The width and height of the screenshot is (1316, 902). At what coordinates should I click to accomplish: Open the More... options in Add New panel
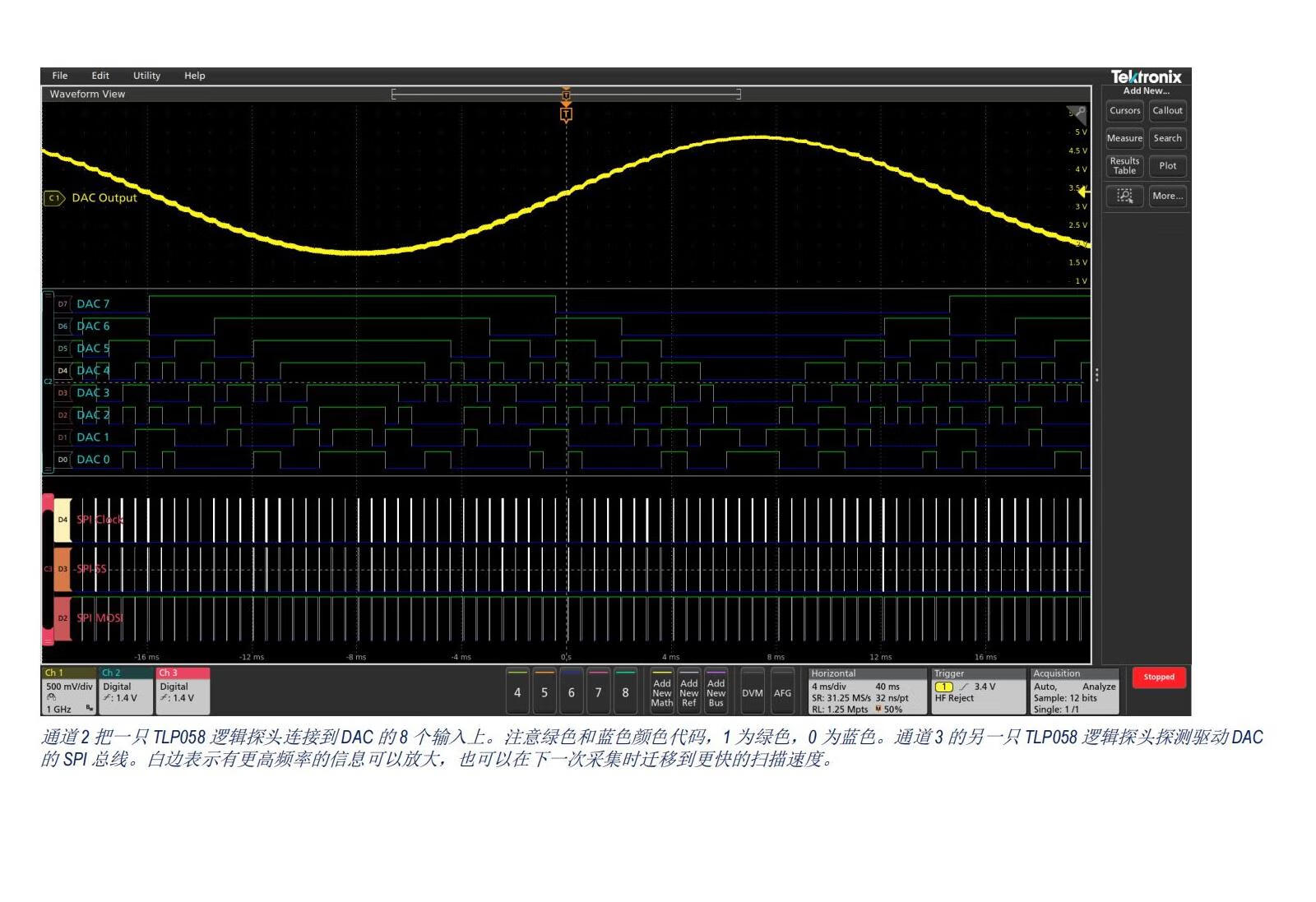[1167, 196]
